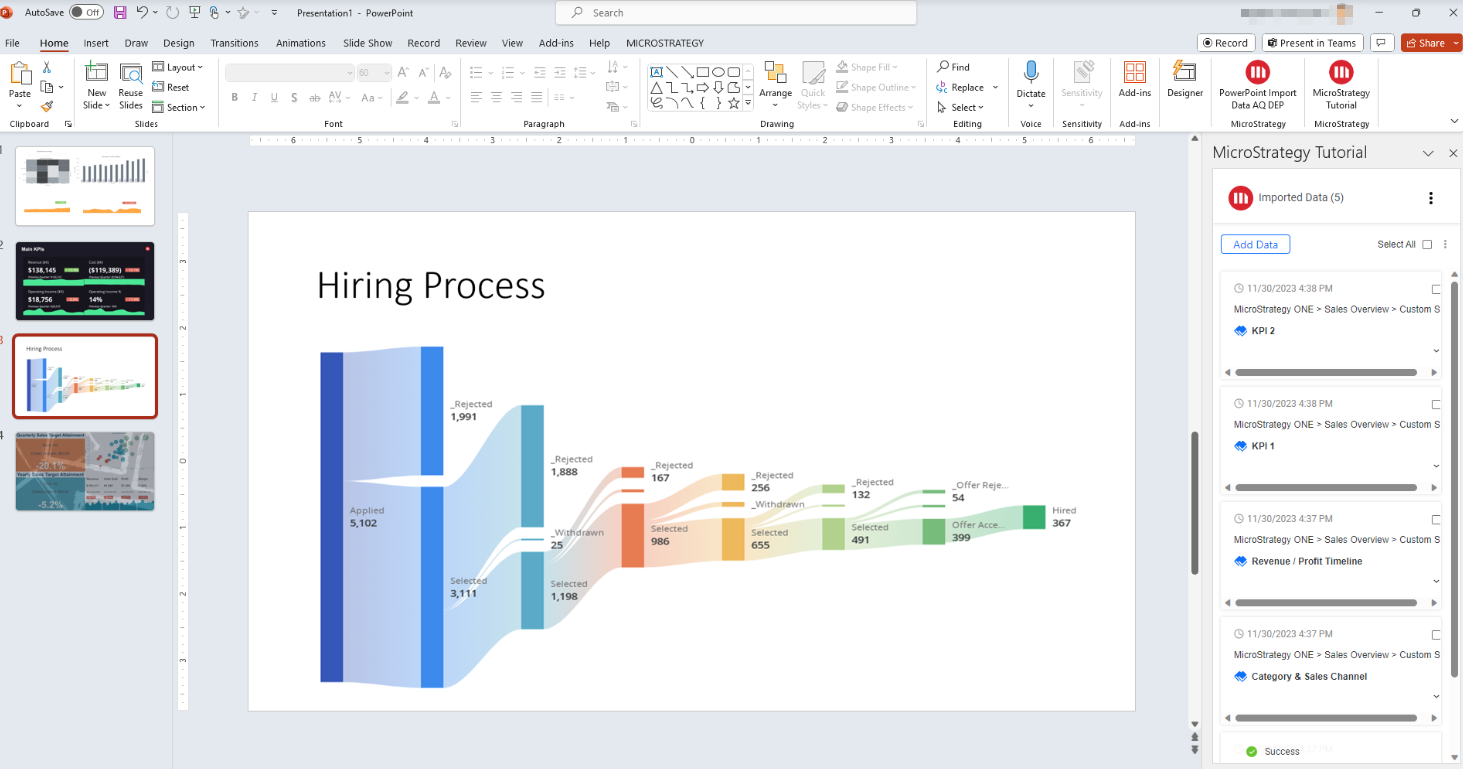
Task: Click the Add Data button
Action: point(1255,244)
